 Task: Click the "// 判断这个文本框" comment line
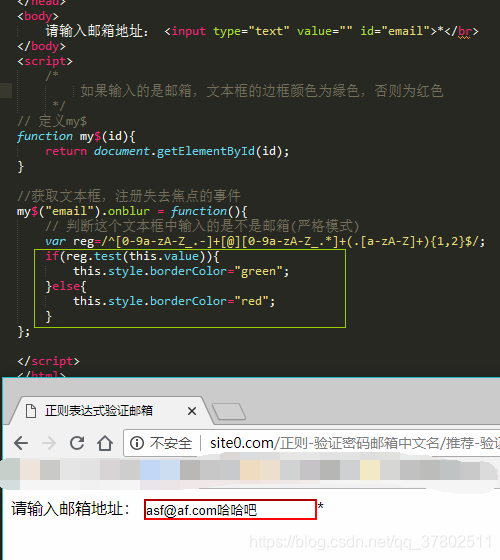click(x=202, y=226)
